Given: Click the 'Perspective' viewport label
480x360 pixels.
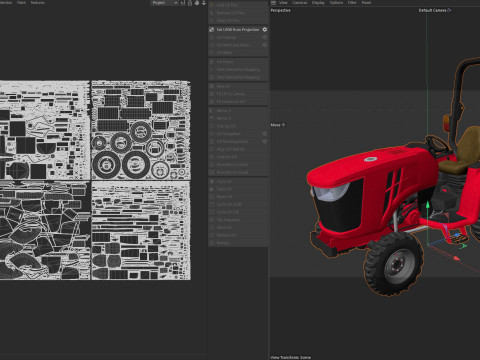Looking at the screenshot, I should (x=280, y=10).
